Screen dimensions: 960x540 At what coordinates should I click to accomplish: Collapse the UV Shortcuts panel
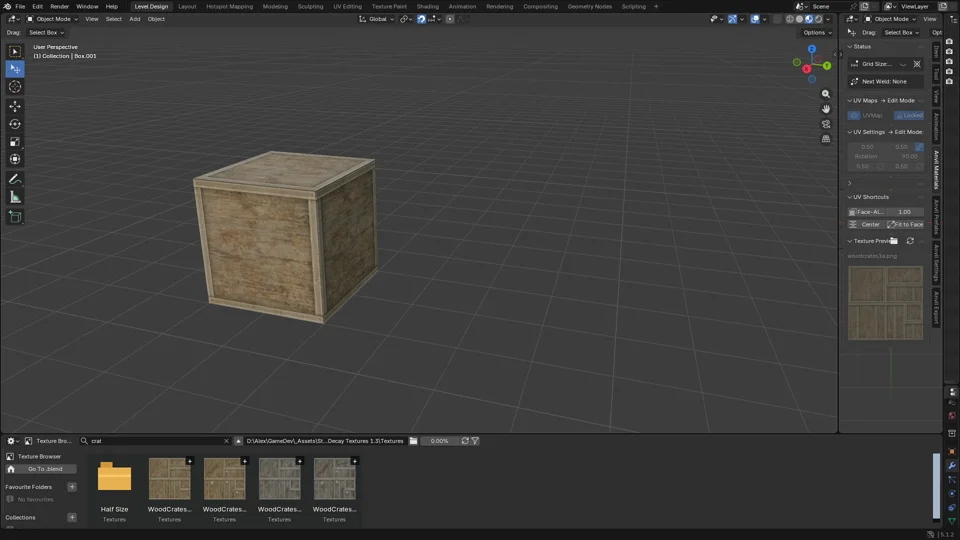[850, 197]
